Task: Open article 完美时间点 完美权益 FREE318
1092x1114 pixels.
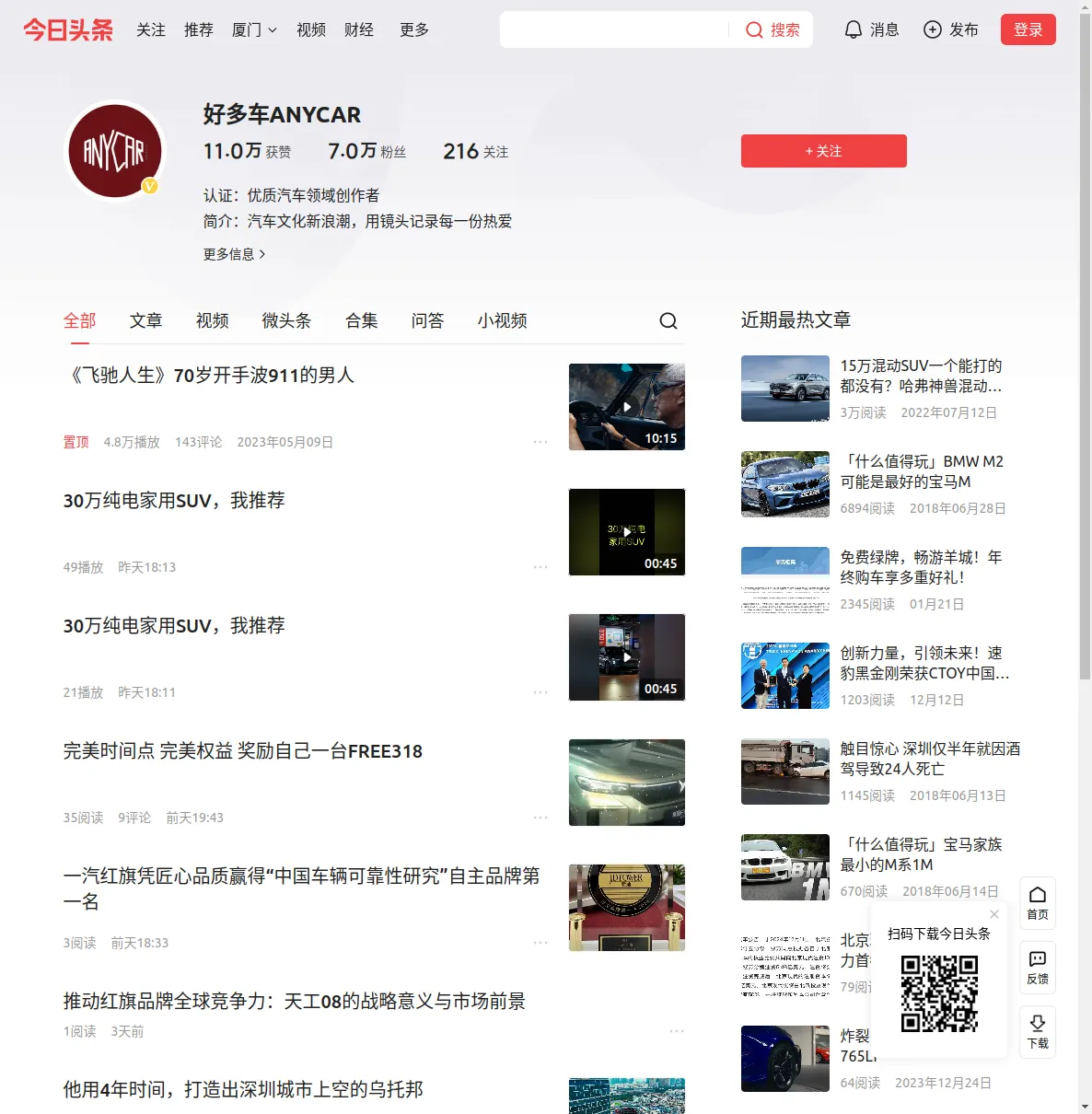Action: point(243,751)
